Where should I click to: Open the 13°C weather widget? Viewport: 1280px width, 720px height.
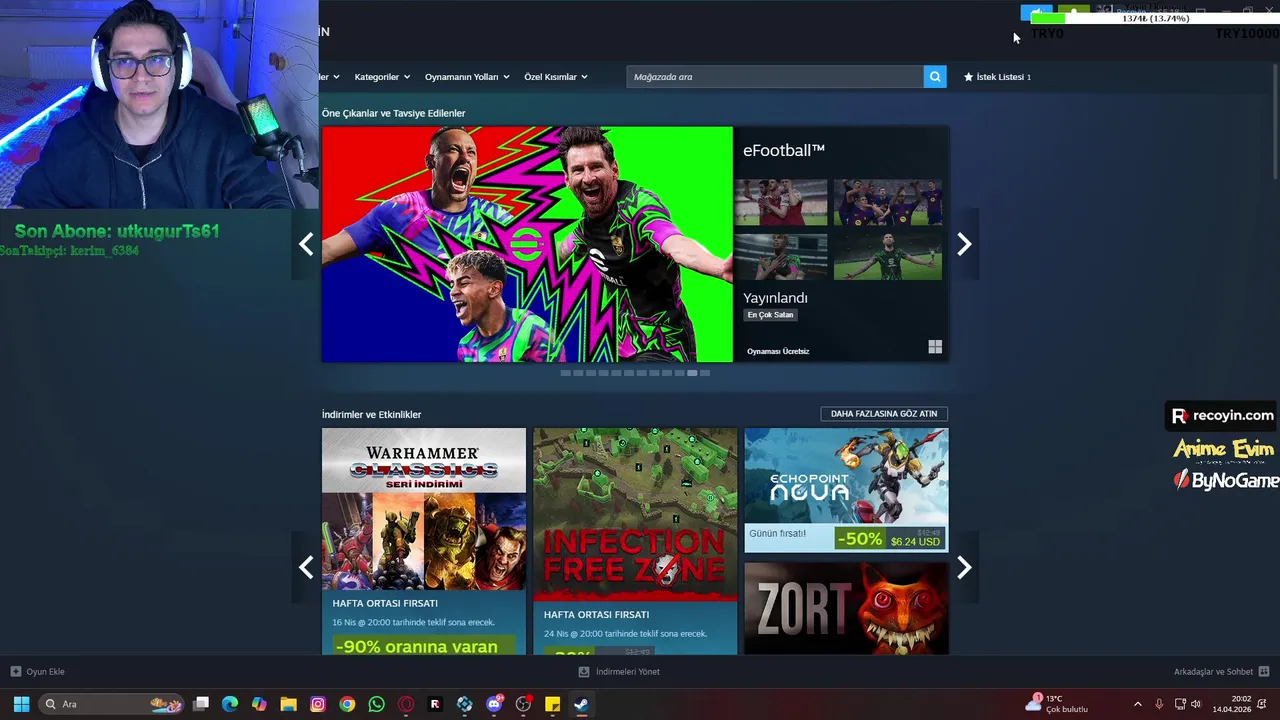point(1057,704)
